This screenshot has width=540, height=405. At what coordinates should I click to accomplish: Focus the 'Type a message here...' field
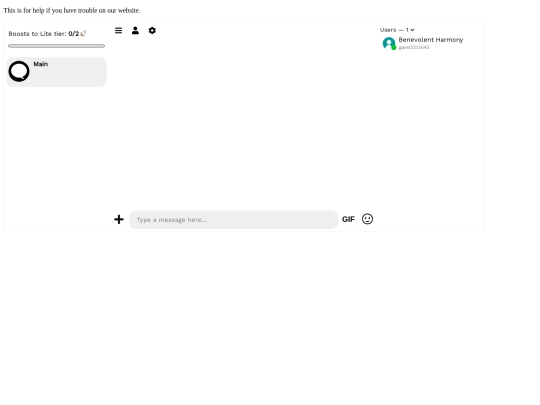tap(233, 220)
